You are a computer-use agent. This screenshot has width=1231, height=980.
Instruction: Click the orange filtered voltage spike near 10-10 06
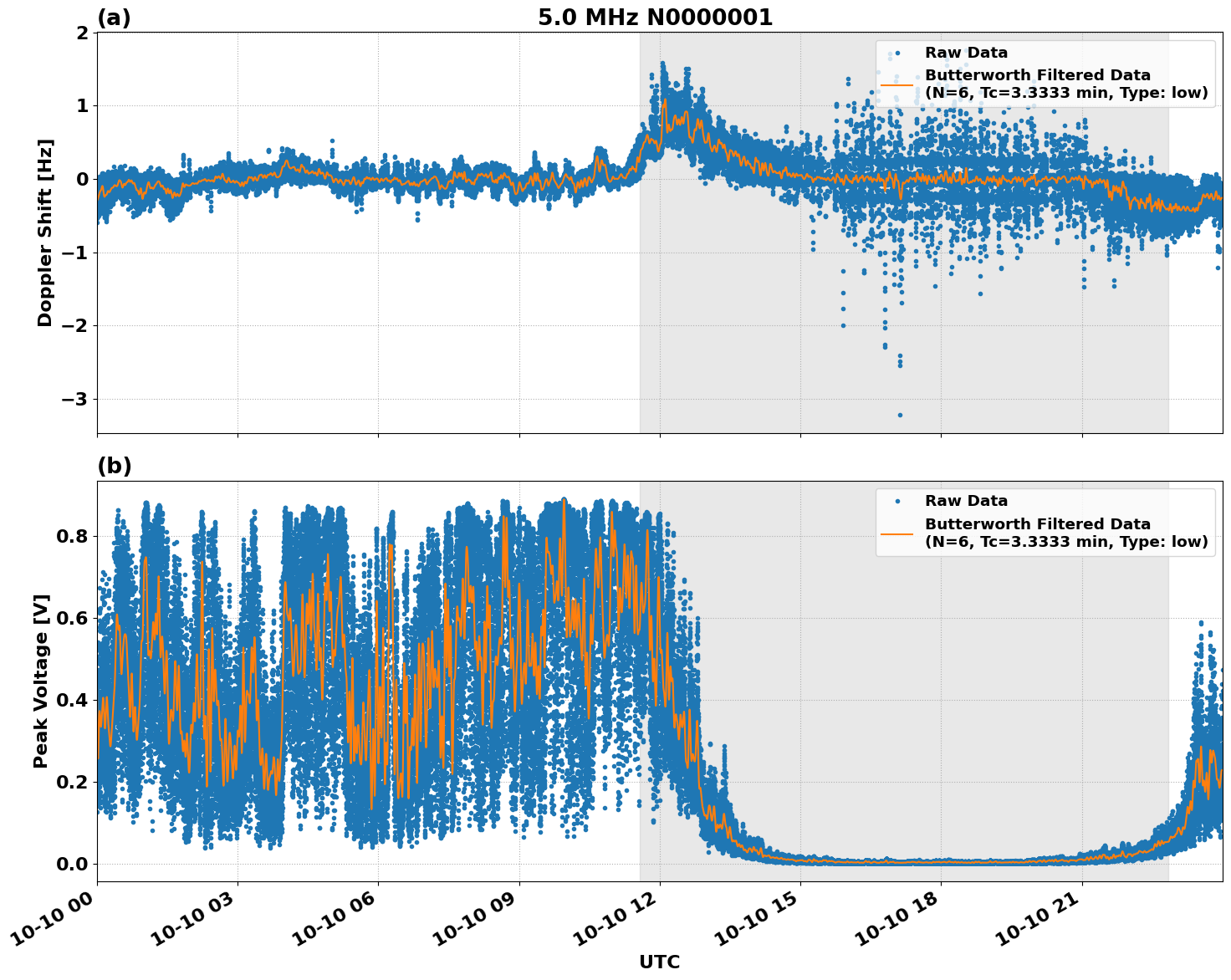(391, 544)
